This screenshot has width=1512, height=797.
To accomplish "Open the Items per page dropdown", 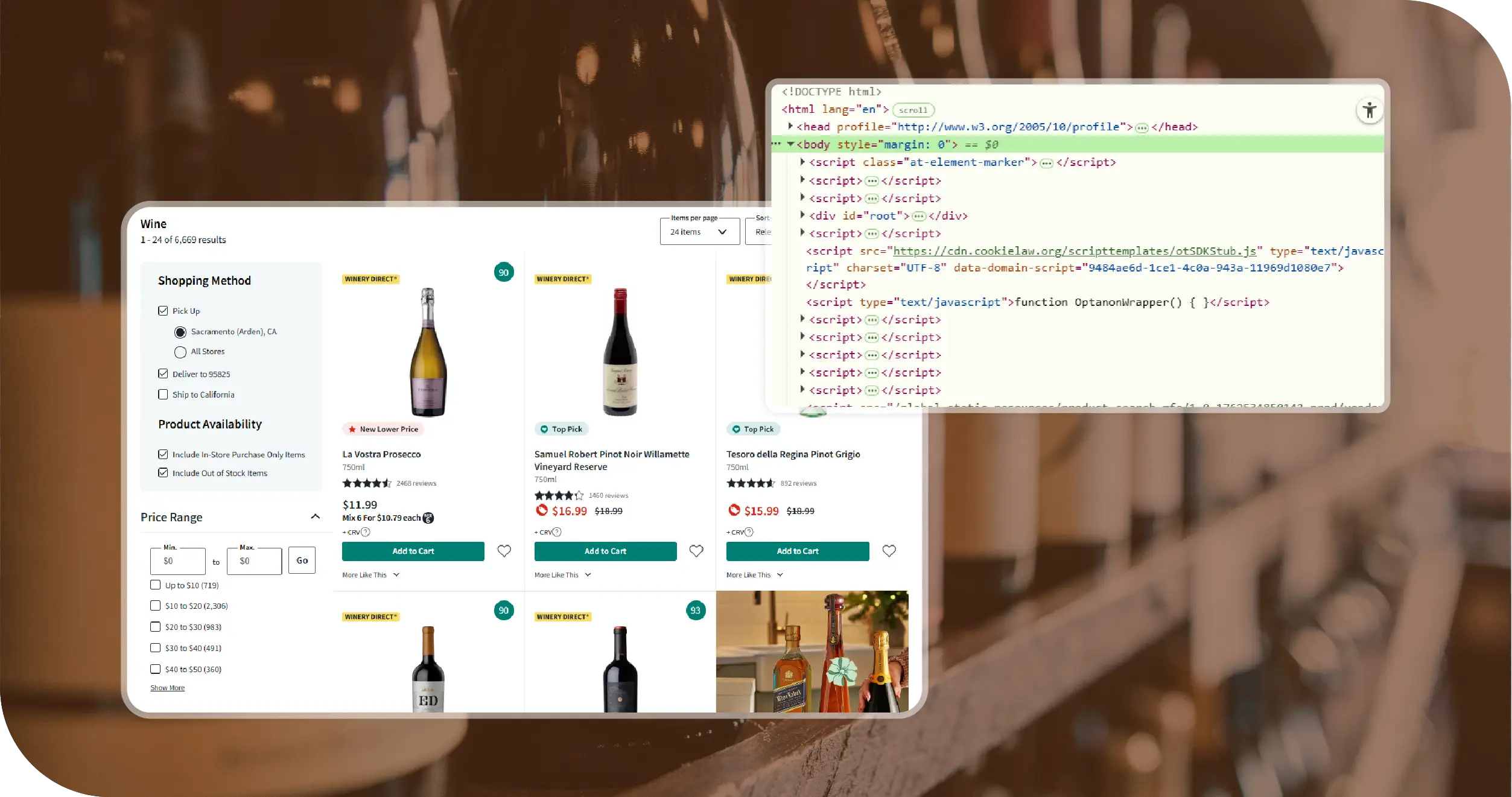I will 699,232.
